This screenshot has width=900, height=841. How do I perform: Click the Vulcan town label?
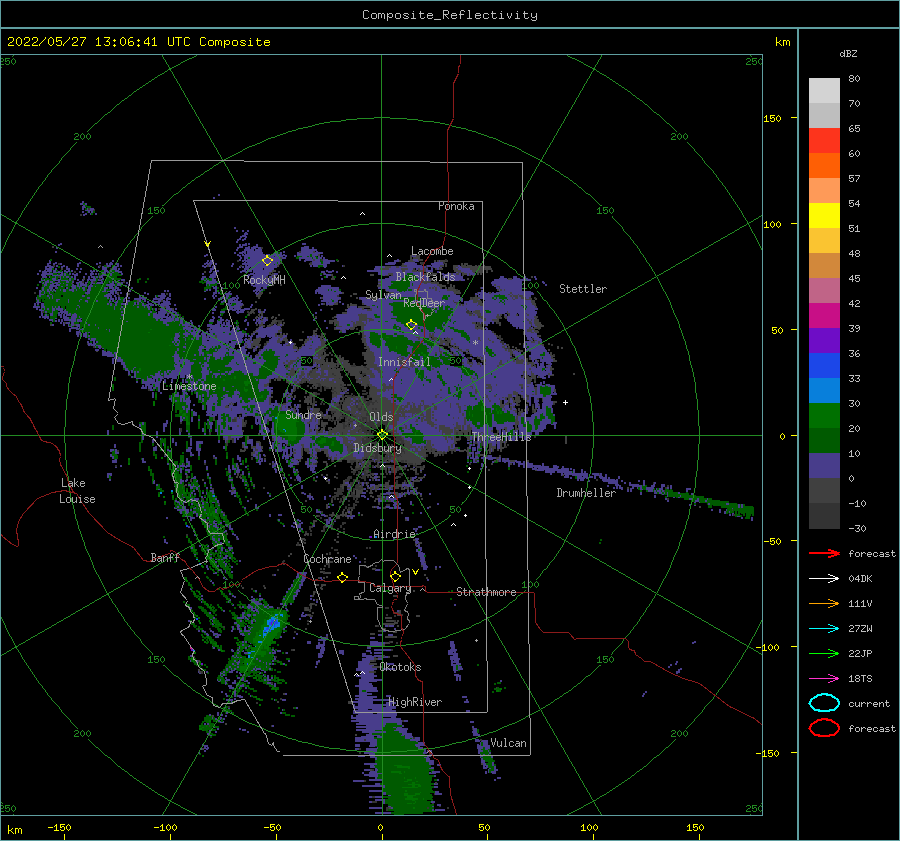(x=509, y=743)
